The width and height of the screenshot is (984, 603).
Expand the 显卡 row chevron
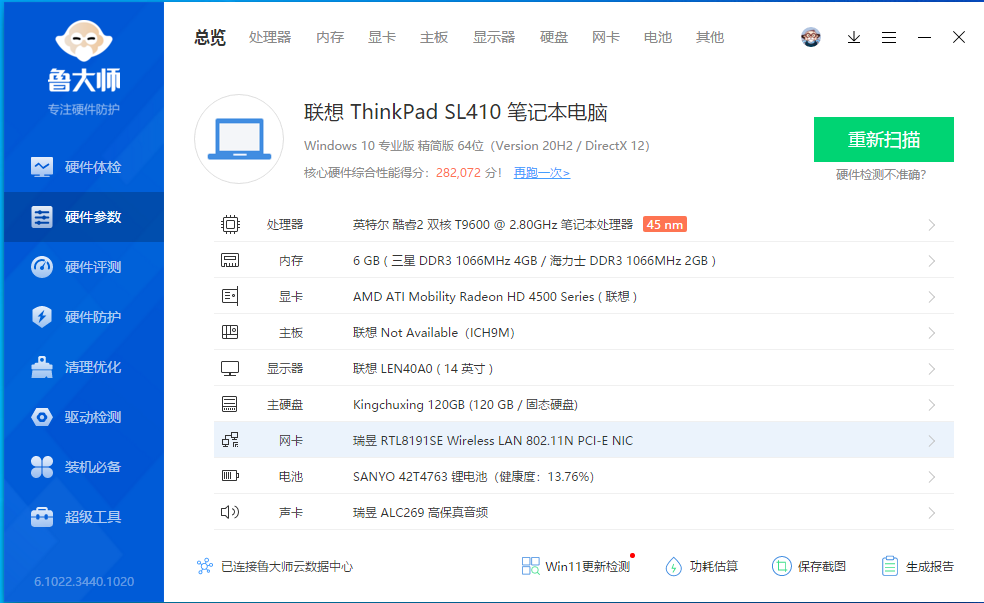(x=932, y=297)
